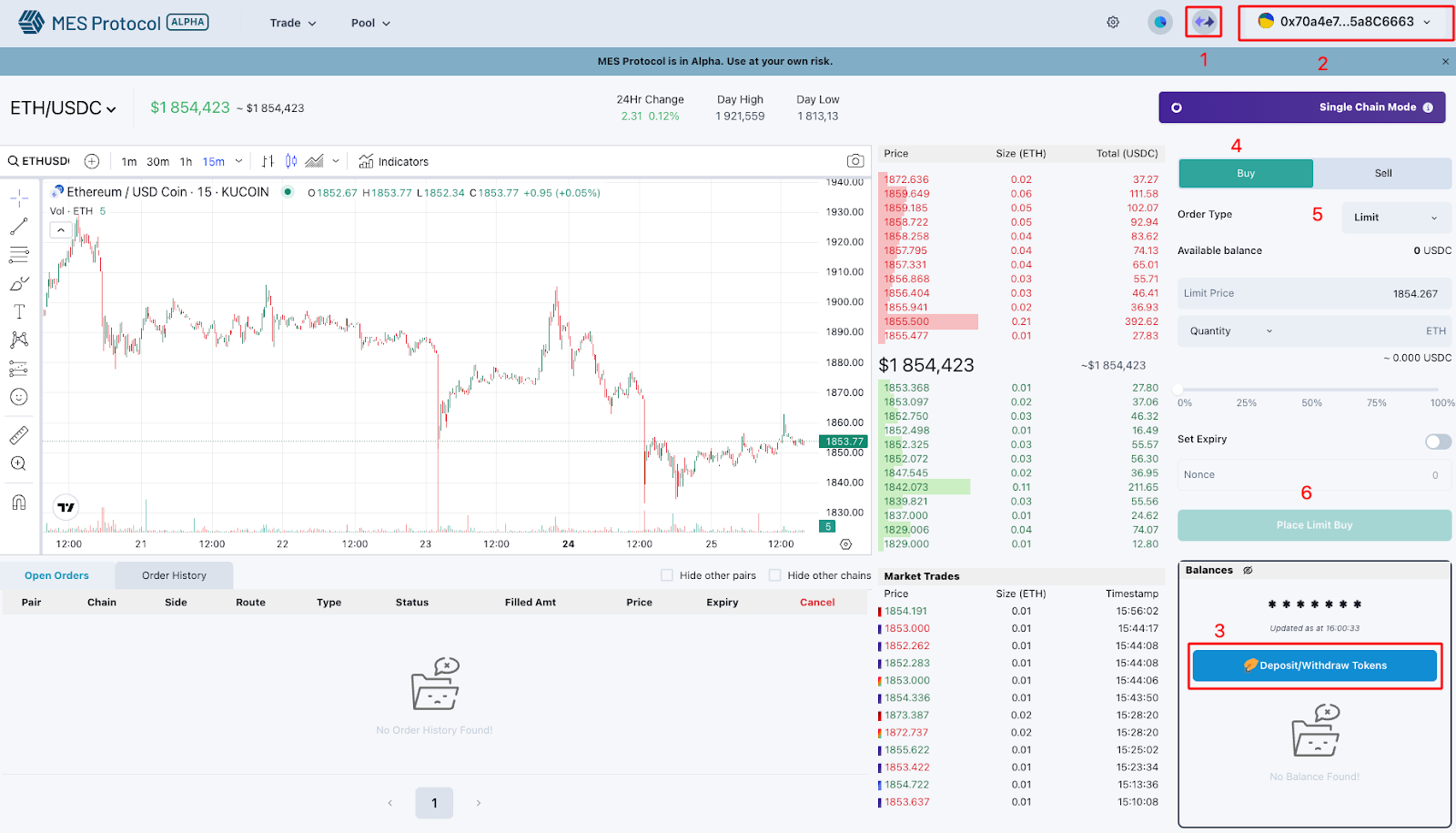
Task: Open Order Type Limit dropdown
Action: [1396, 218]
